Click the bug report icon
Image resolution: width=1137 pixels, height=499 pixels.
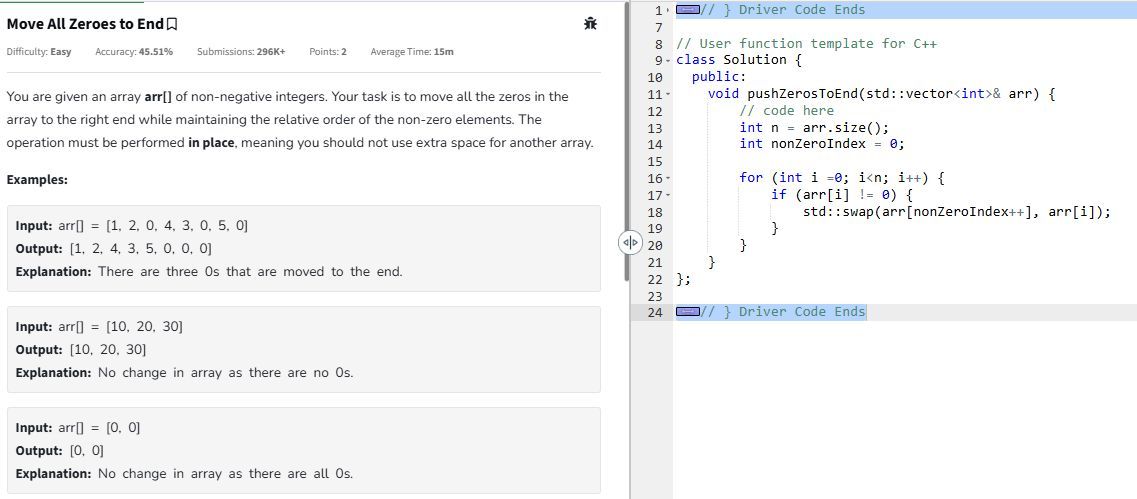pos(590,24)
